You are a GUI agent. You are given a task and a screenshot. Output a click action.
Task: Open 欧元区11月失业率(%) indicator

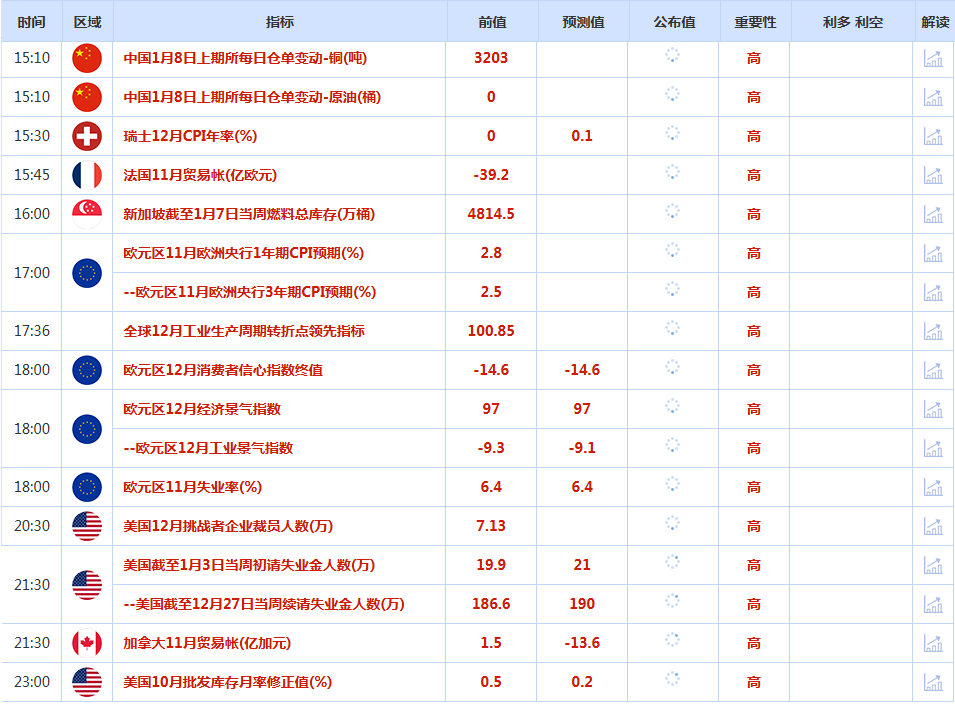(x=192, y=487)
